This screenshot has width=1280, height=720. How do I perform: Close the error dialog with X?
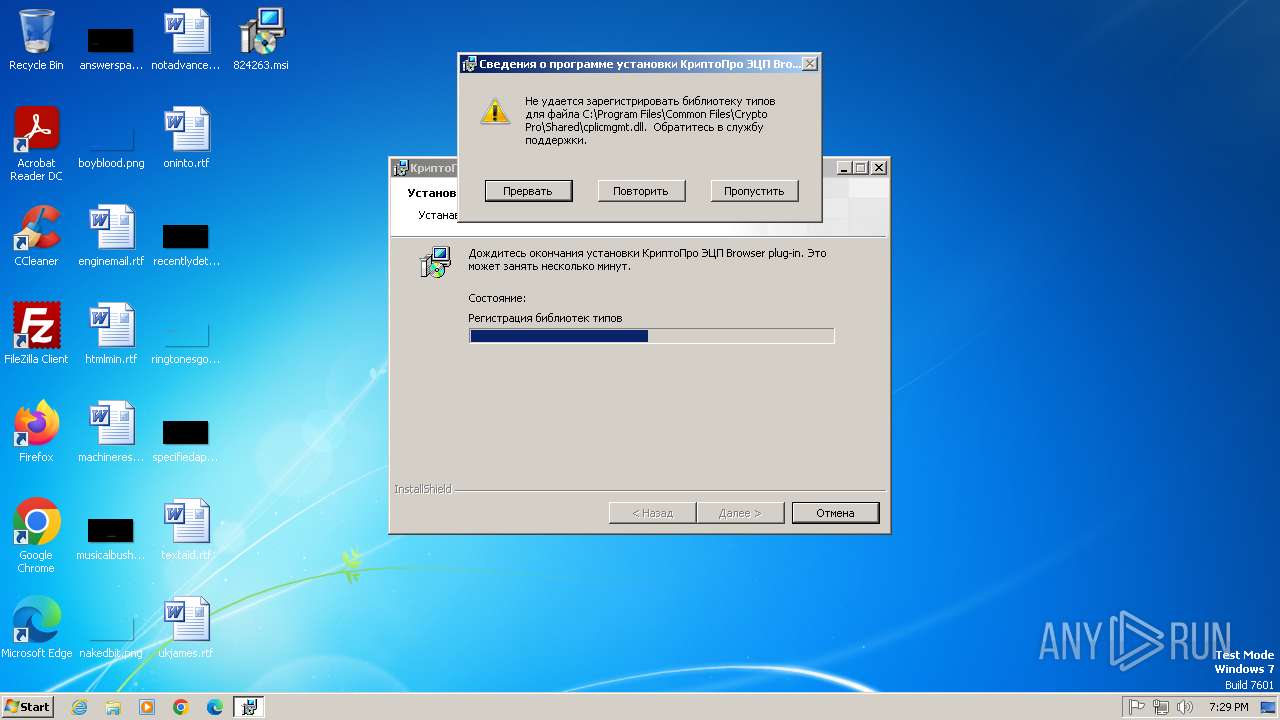point(810,64)
